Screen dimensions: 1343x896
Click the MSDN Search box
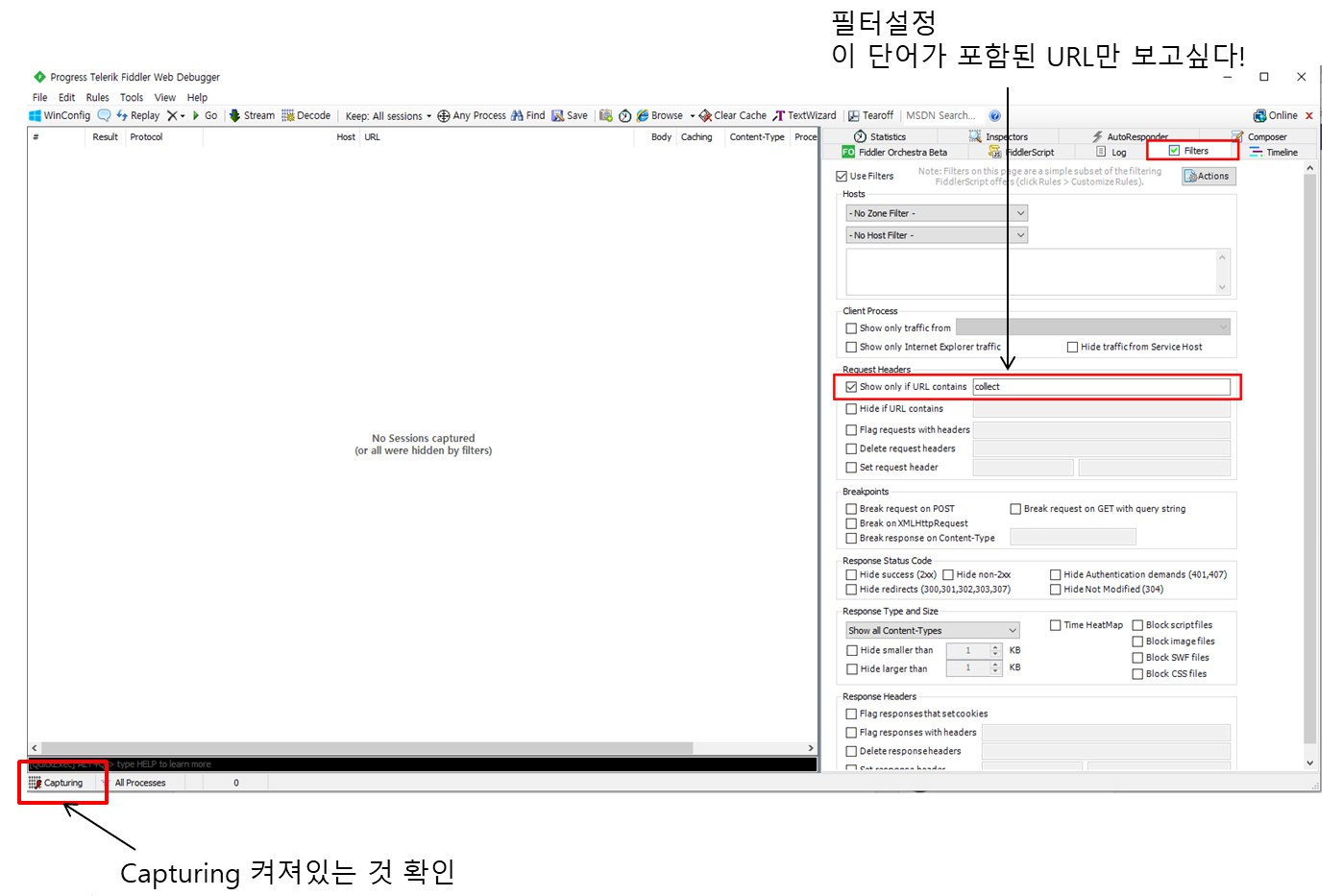943,115
